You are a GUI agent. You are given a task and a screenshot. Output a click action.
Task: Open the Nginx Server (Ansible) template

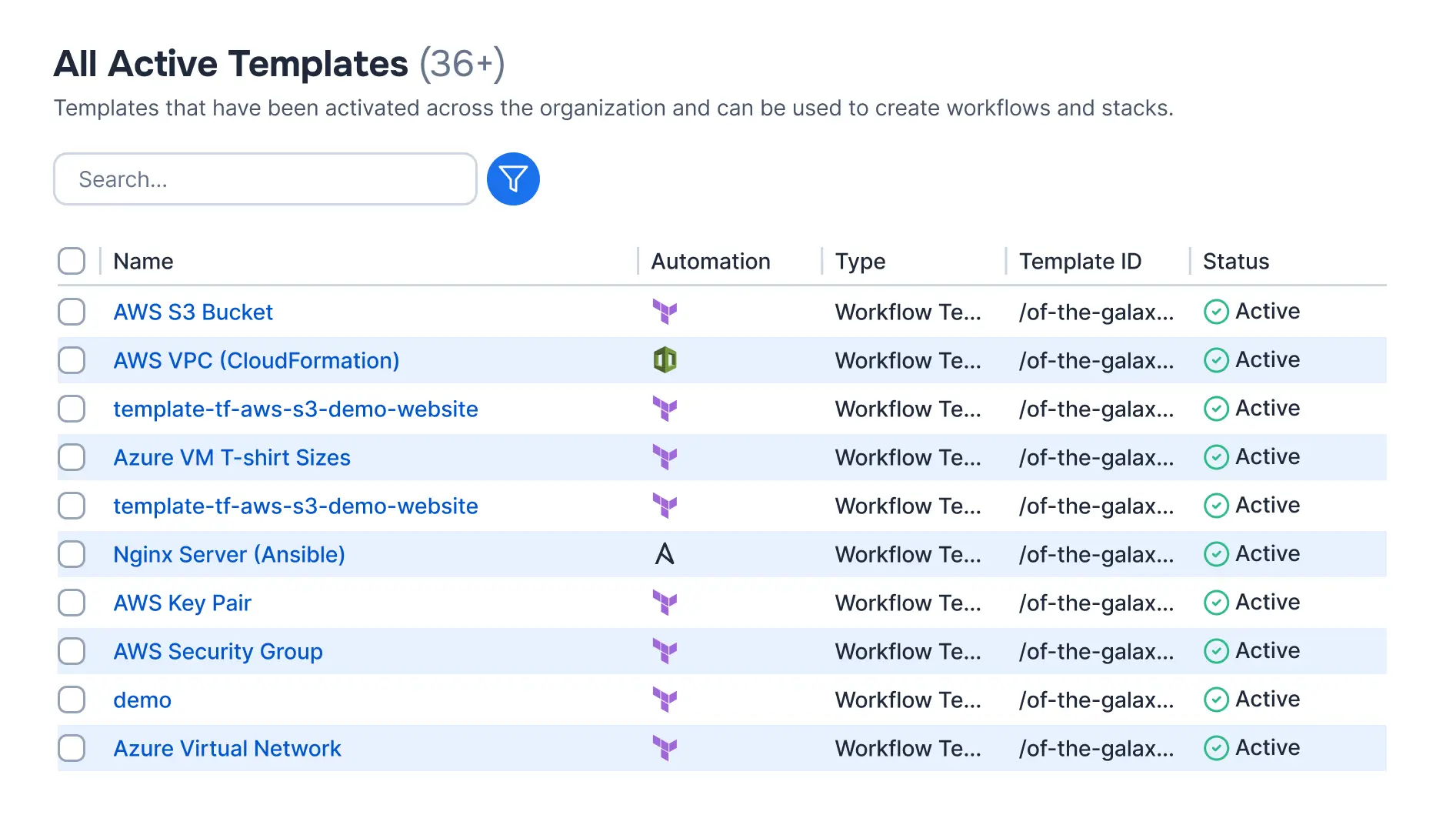(x=229, y=554)
